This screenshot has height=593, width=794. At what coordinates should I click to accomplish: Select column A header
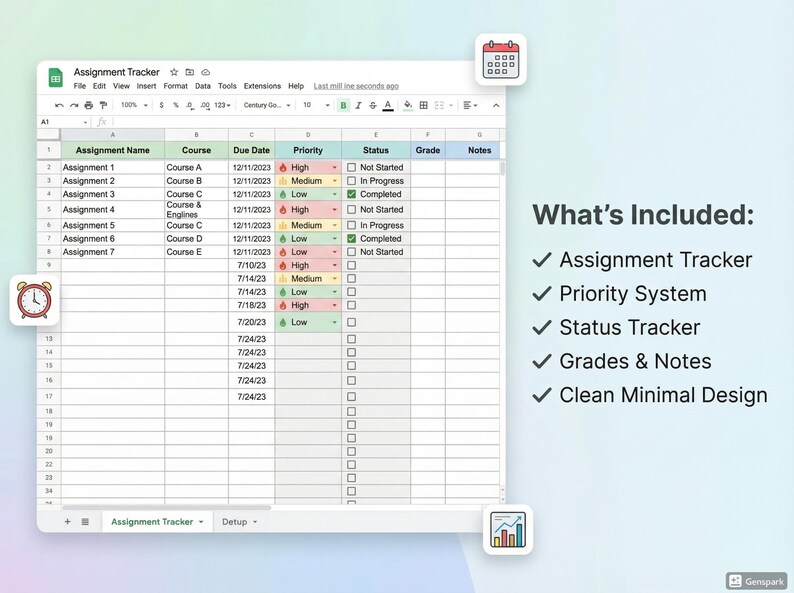(112, 135)
